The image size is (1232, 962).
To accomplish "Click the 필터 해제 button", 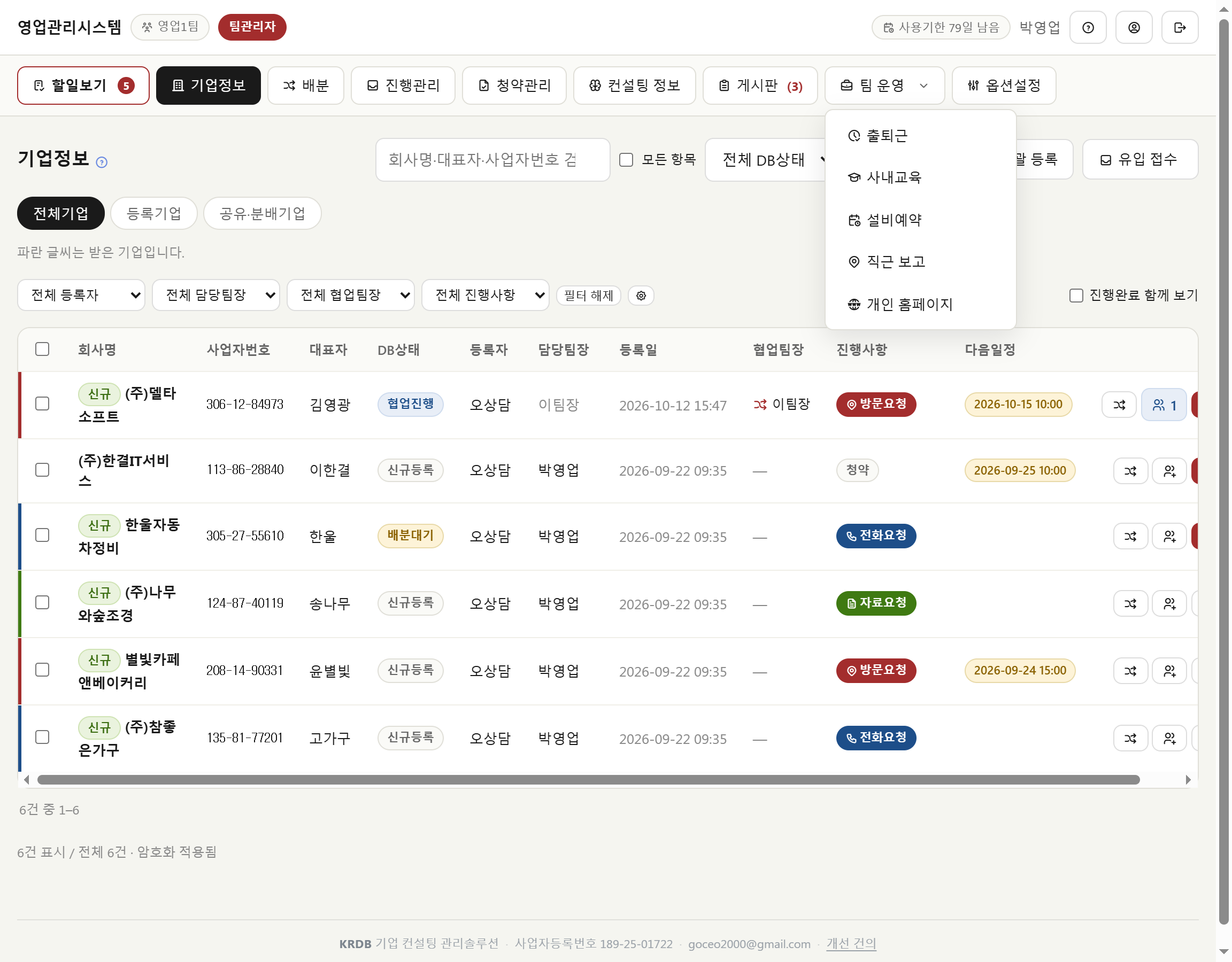I will [588, 296].
